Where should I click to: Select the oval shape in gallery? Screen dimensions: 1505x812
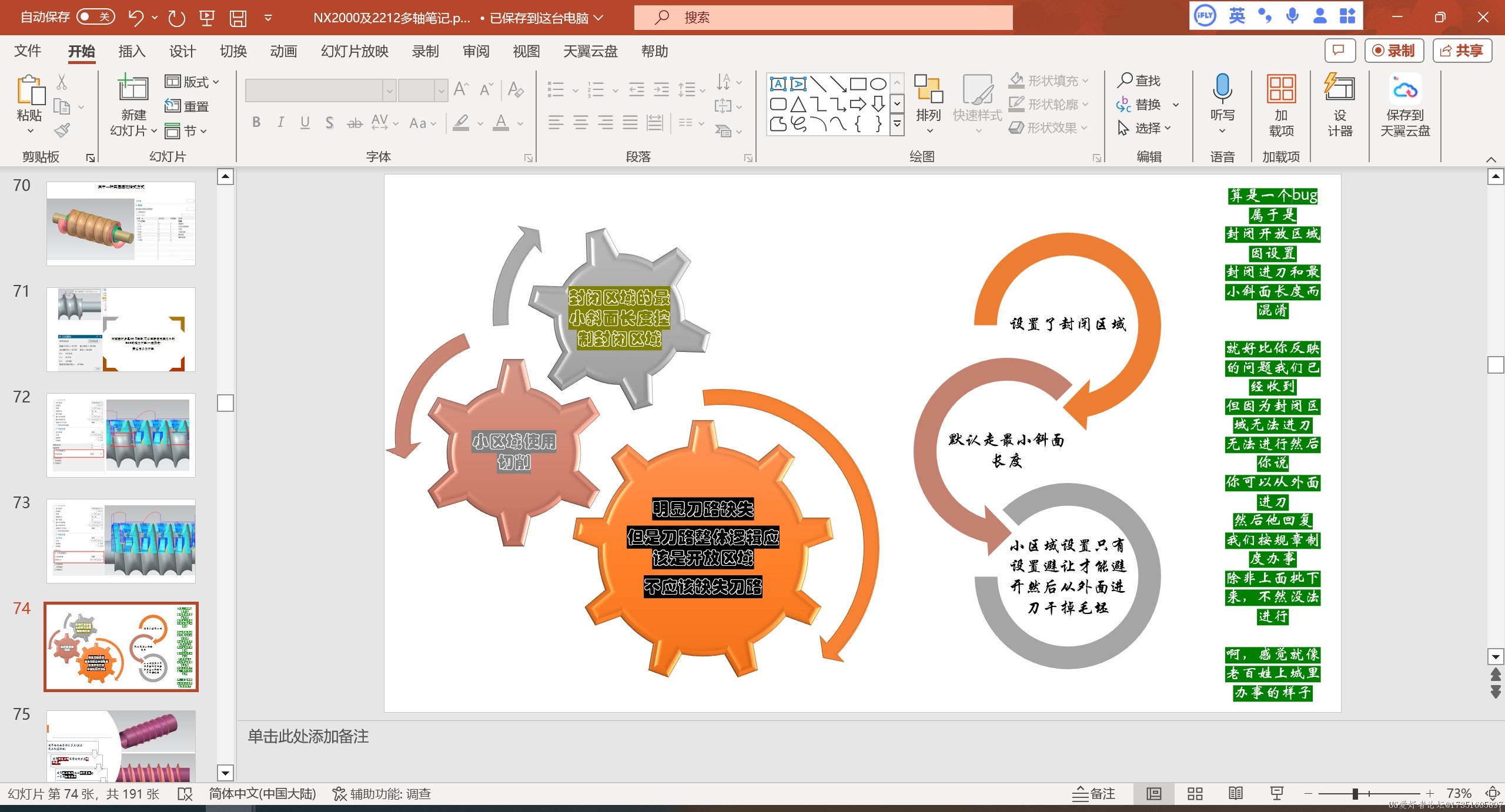pyautogui.click(x=878, y=84)
